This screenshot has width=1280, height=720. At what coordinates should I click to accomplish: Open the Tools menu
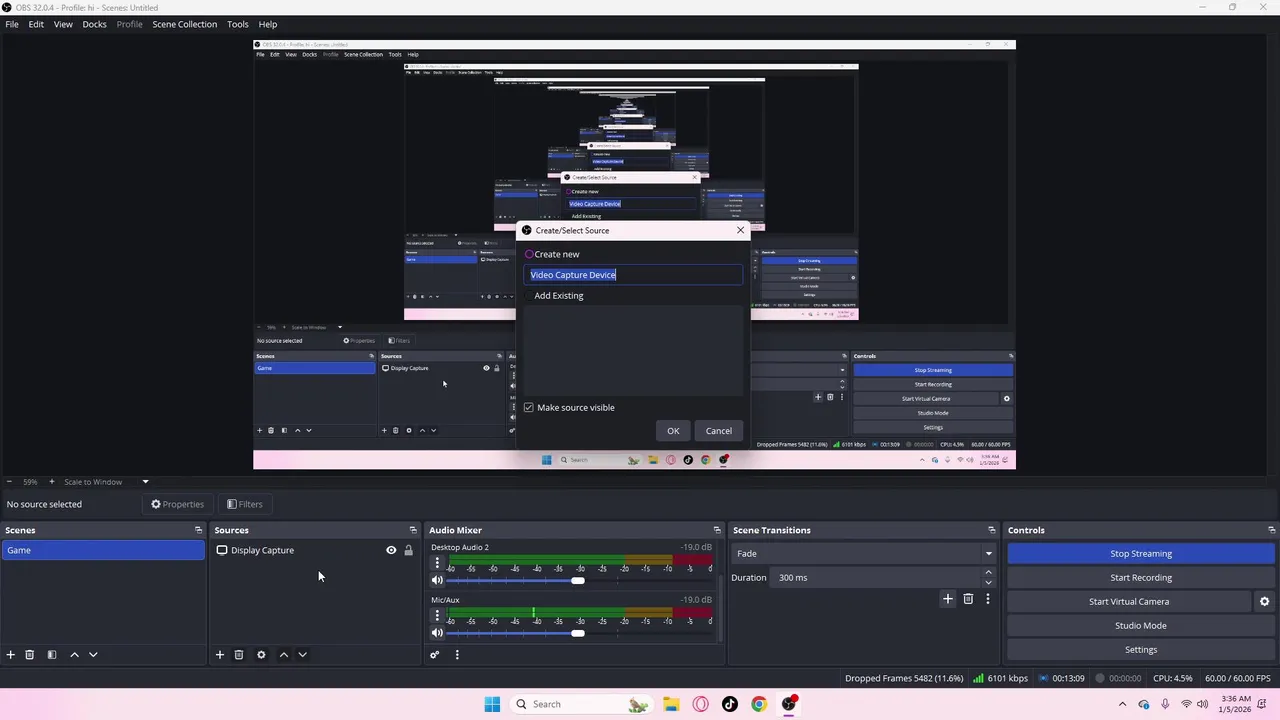pos(238,24)
